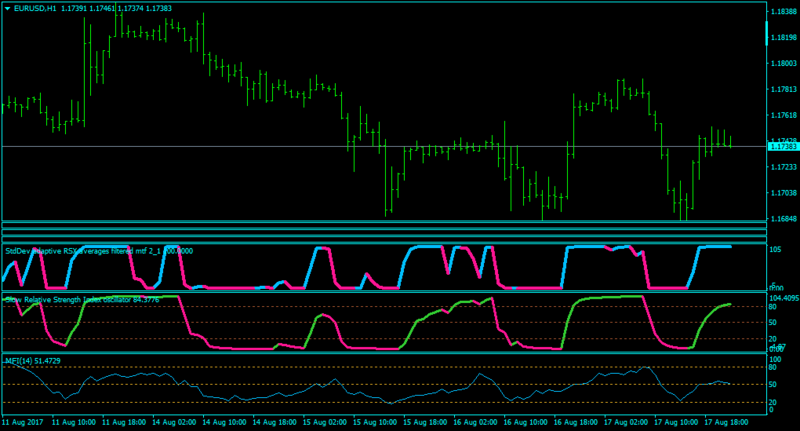The image size is (800, 431).
Task: Click the StdDev adaptive RSX indicator label
Action: 99,251
